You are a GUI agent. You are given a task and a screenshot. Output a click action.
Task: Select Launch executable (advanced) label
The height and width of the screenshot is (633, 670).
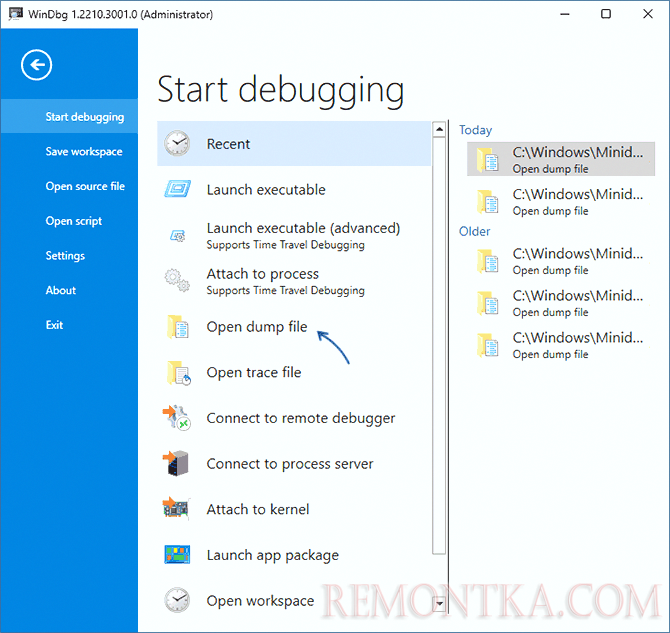click(x=303, y=228)
